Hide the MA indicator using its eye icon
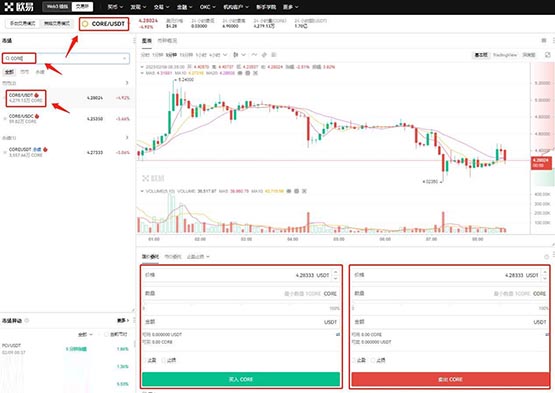This screenshot has width=555, height=393. click(240, 73)
